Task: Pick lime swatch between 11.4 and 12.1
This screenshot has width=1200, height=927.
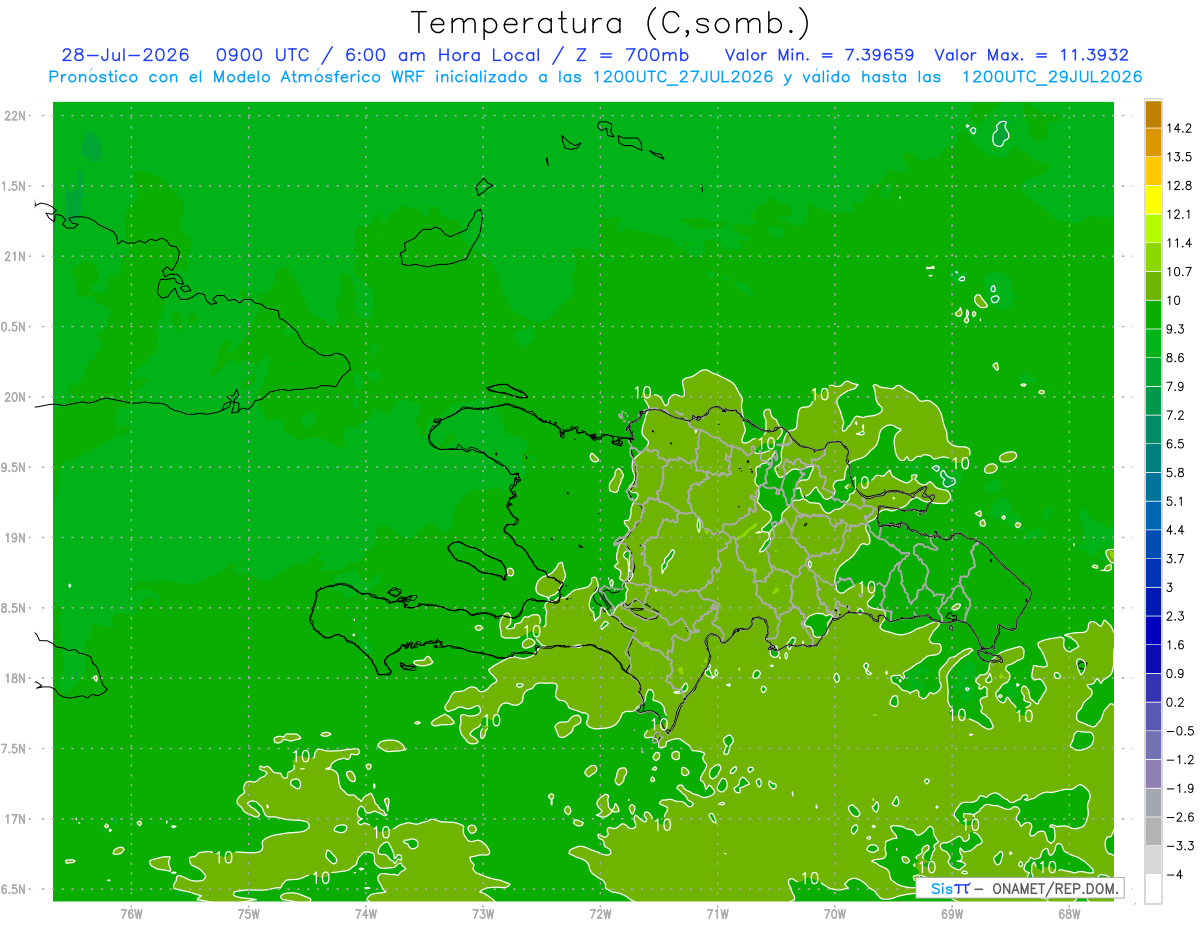Action: 1153,229
